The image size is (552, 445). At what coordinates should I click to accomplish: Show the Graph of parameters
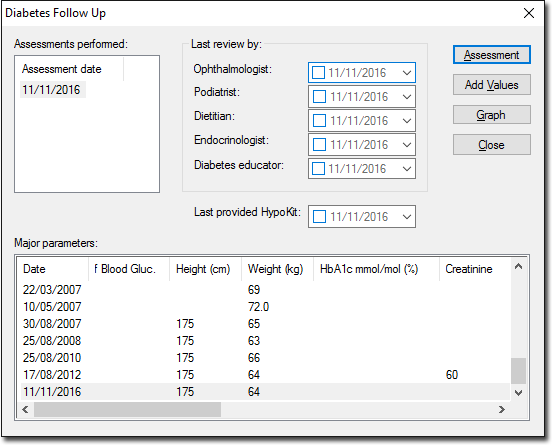click(x=491, y=115)
